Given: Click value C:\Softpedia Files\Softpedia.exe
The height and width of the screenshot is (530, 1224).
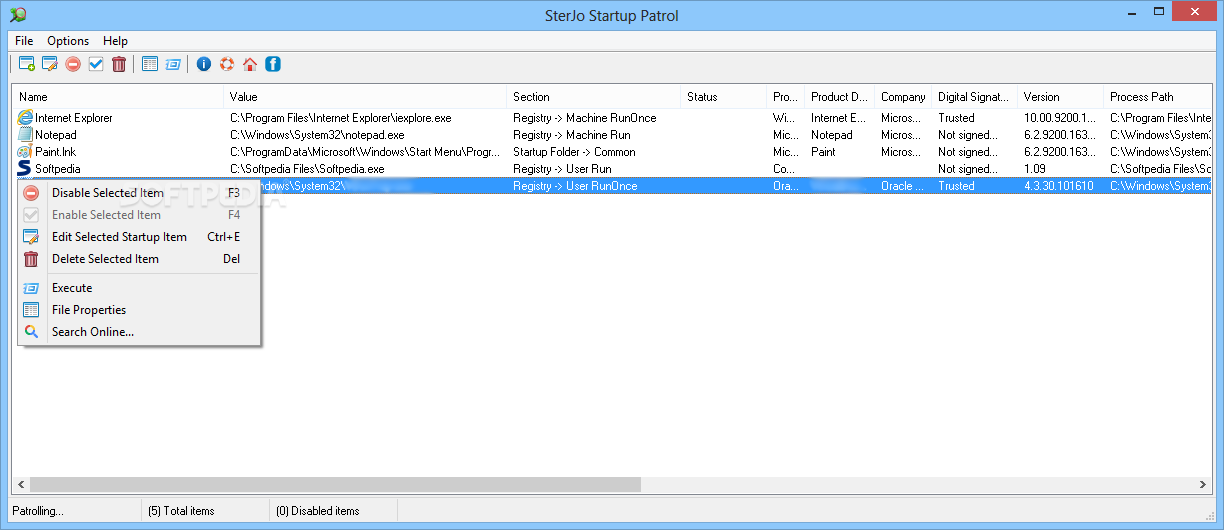Looking at the screenshot, I should coord(307,169).
